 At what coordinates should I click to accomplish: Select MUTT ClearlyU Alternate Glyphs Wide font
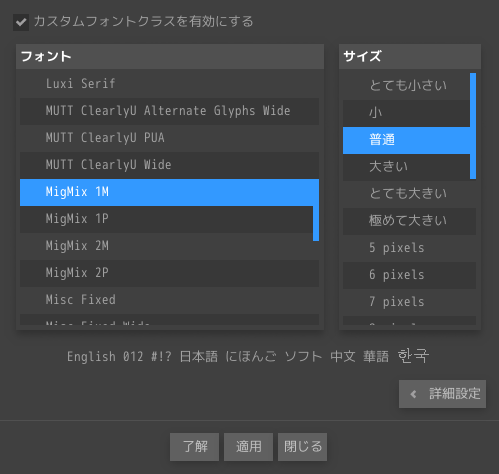click(169, 111)
